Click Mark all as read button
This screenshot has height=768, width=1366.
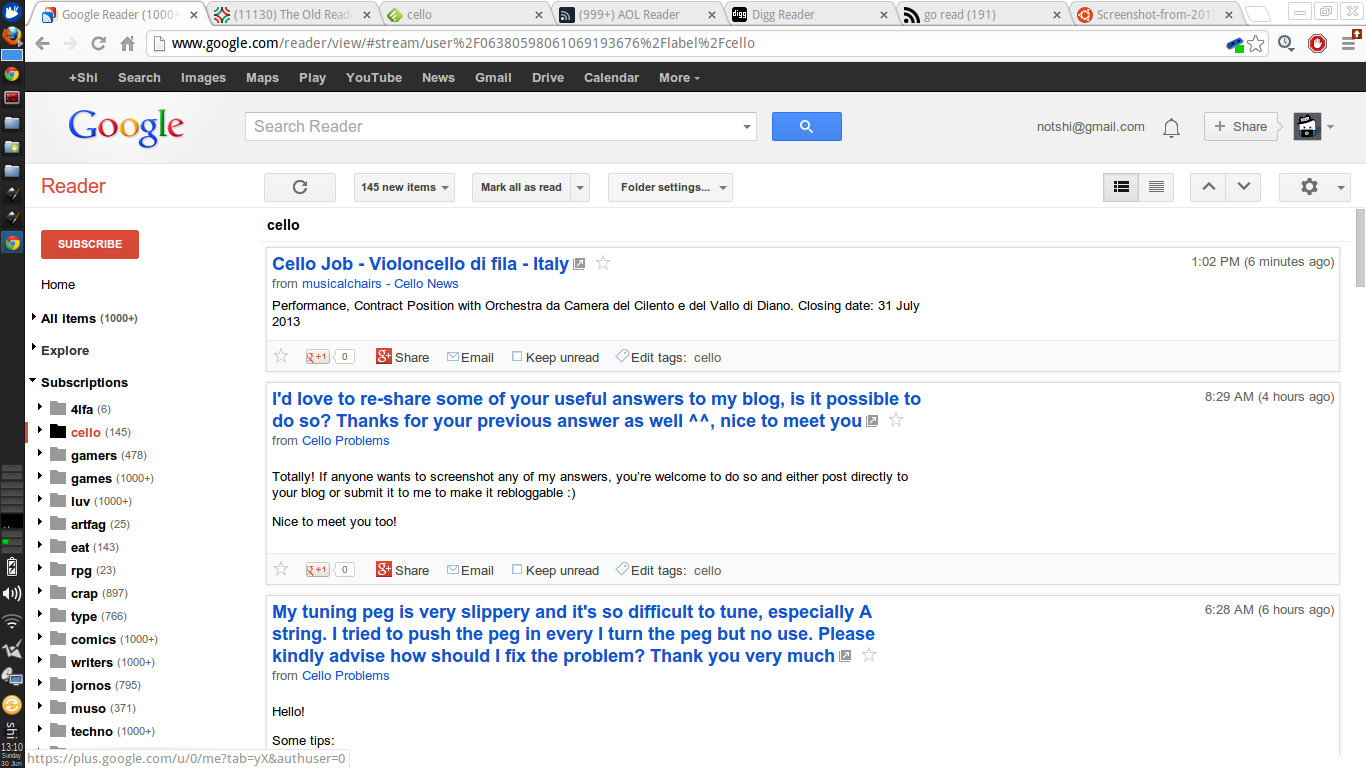pos(521,187)
